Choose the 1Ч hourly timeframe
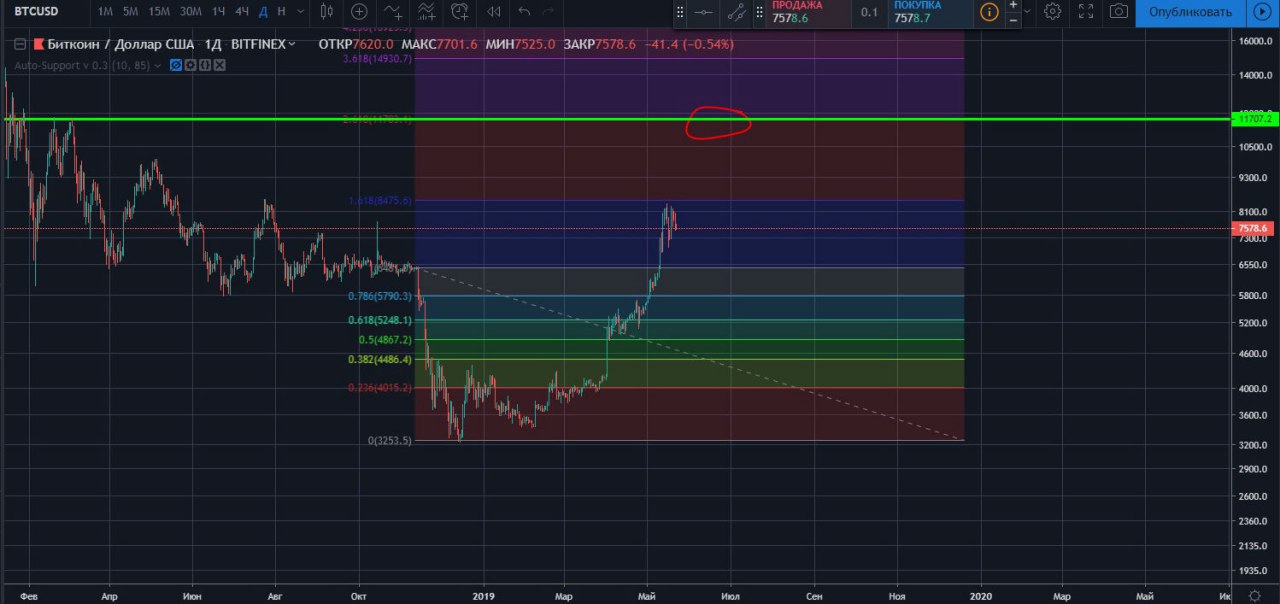1280x604 pixels. coord(218,11)
